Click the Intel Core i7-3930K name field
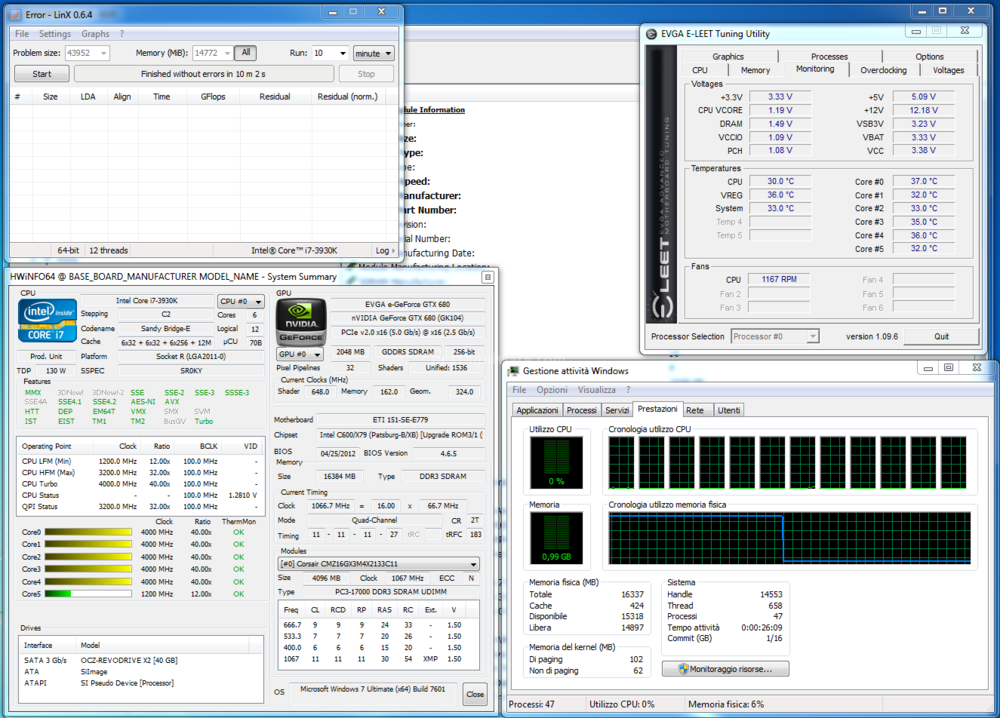1000x718 pixels. pyautogui.click(x=147, y=300)
